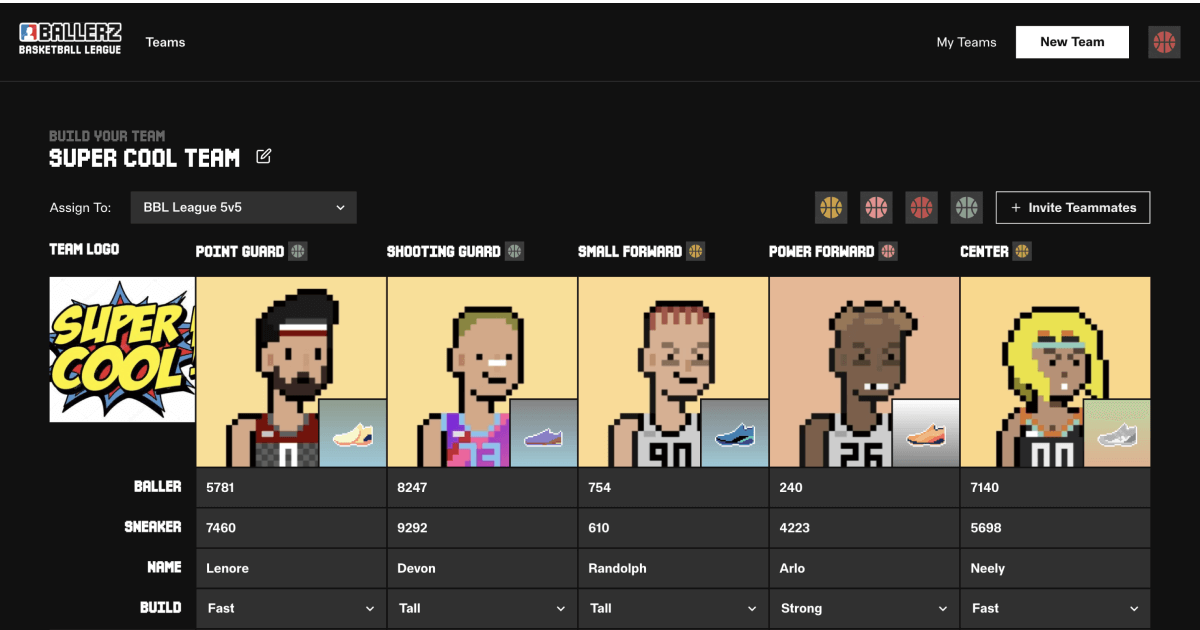1200x630 pixels.
Task: Click Baller number field 240
Action: (x=864, y=487)
